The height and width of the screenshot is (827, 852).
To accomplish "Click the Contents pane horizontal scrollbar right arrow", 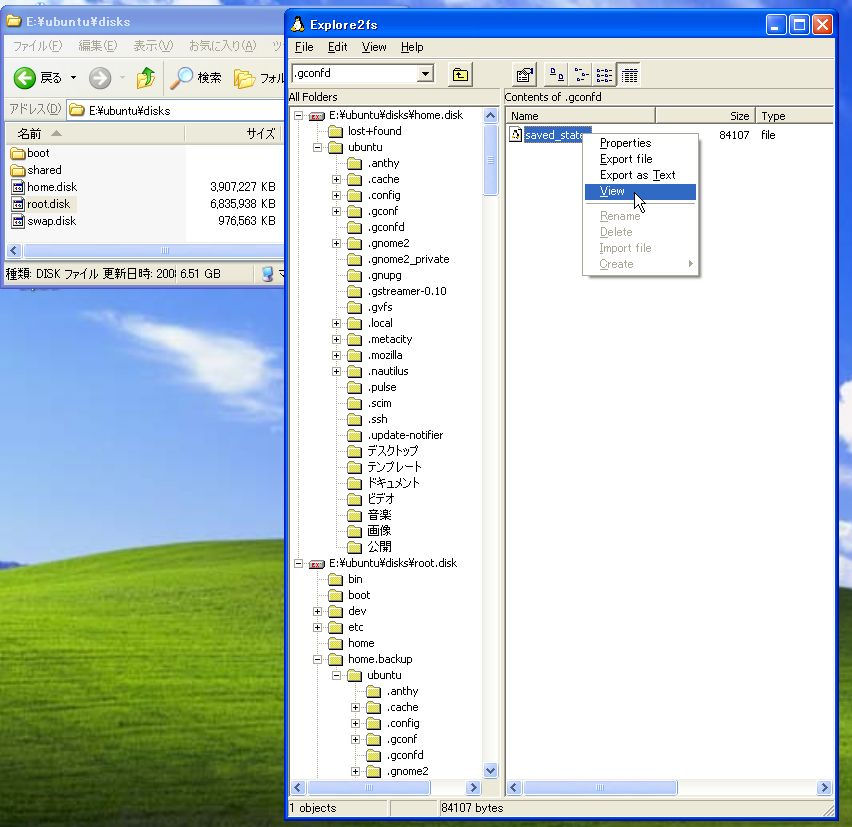I will coord(824,787).
